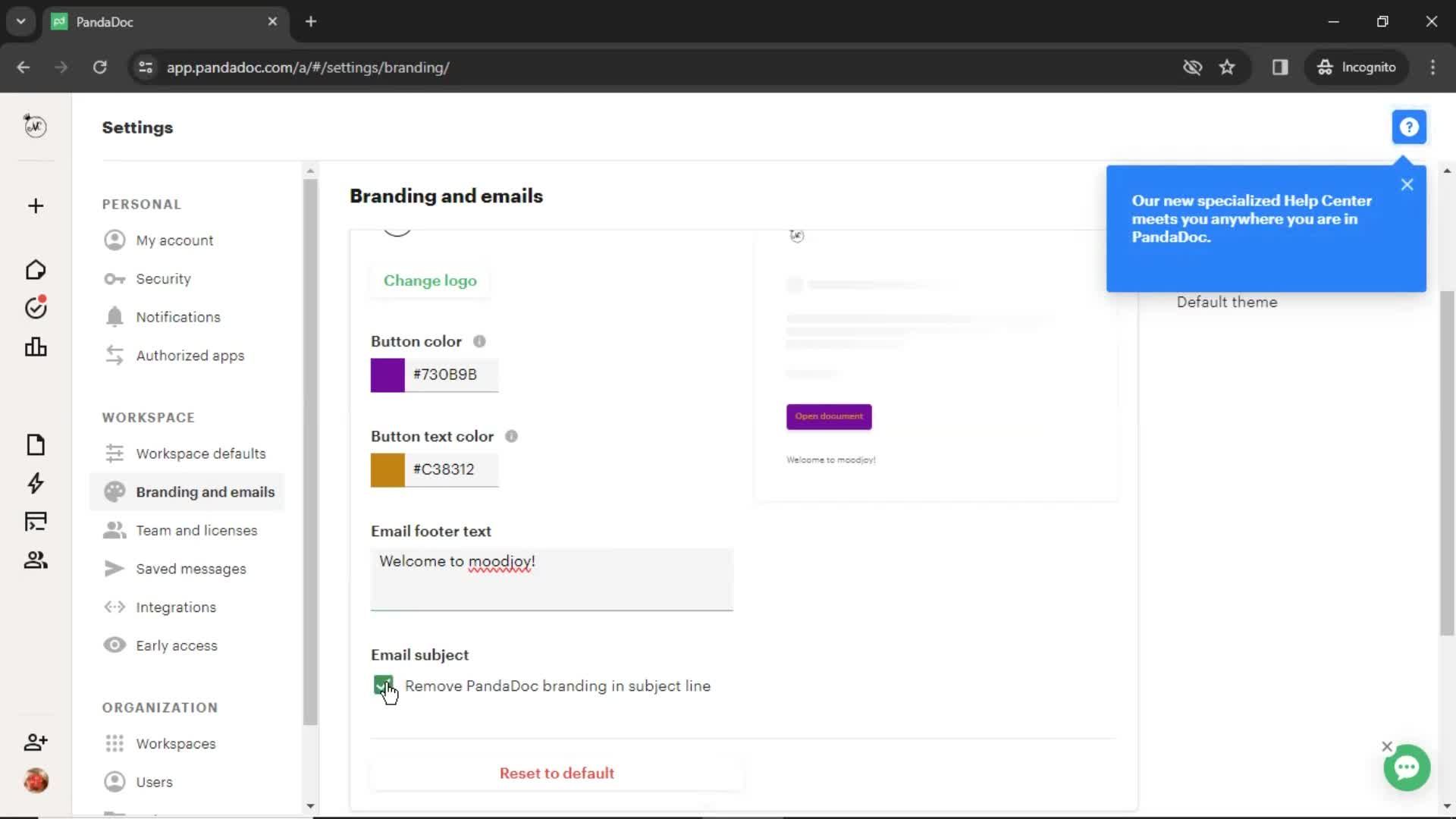Screen dimensions: 1456x819
Task: Expand Users organization settings
Action: click(x=154, y=782)
